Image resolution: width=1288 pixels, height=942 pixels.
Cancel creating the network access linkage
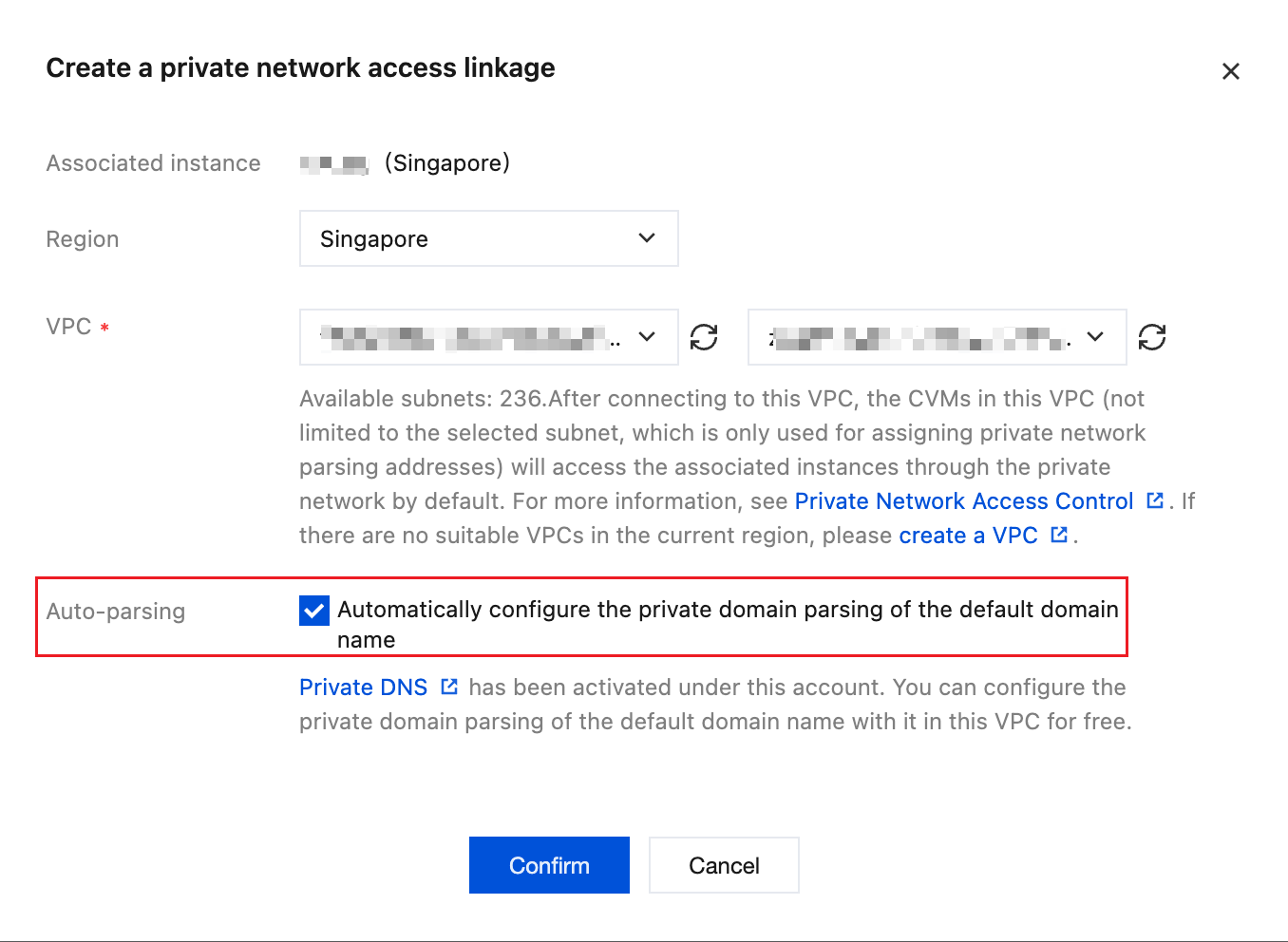pos(724,865)
